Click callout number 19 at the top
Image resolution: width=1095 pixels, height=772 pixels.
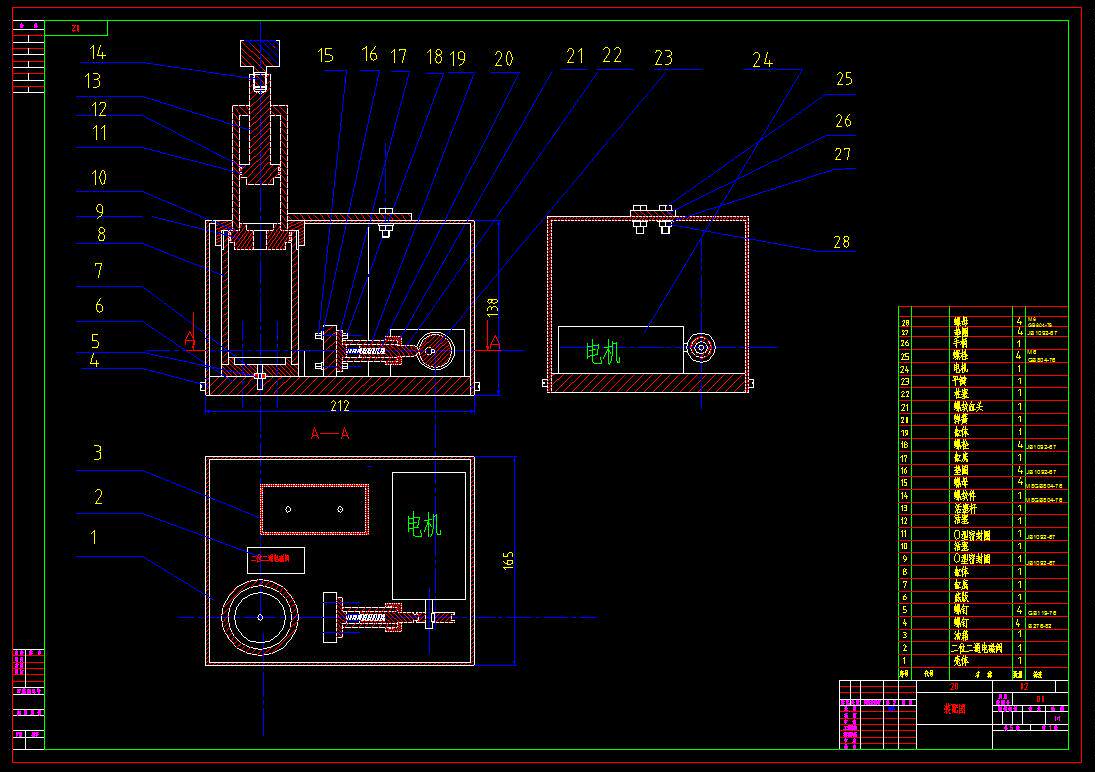pyautogui.click(x=457, y=59)
